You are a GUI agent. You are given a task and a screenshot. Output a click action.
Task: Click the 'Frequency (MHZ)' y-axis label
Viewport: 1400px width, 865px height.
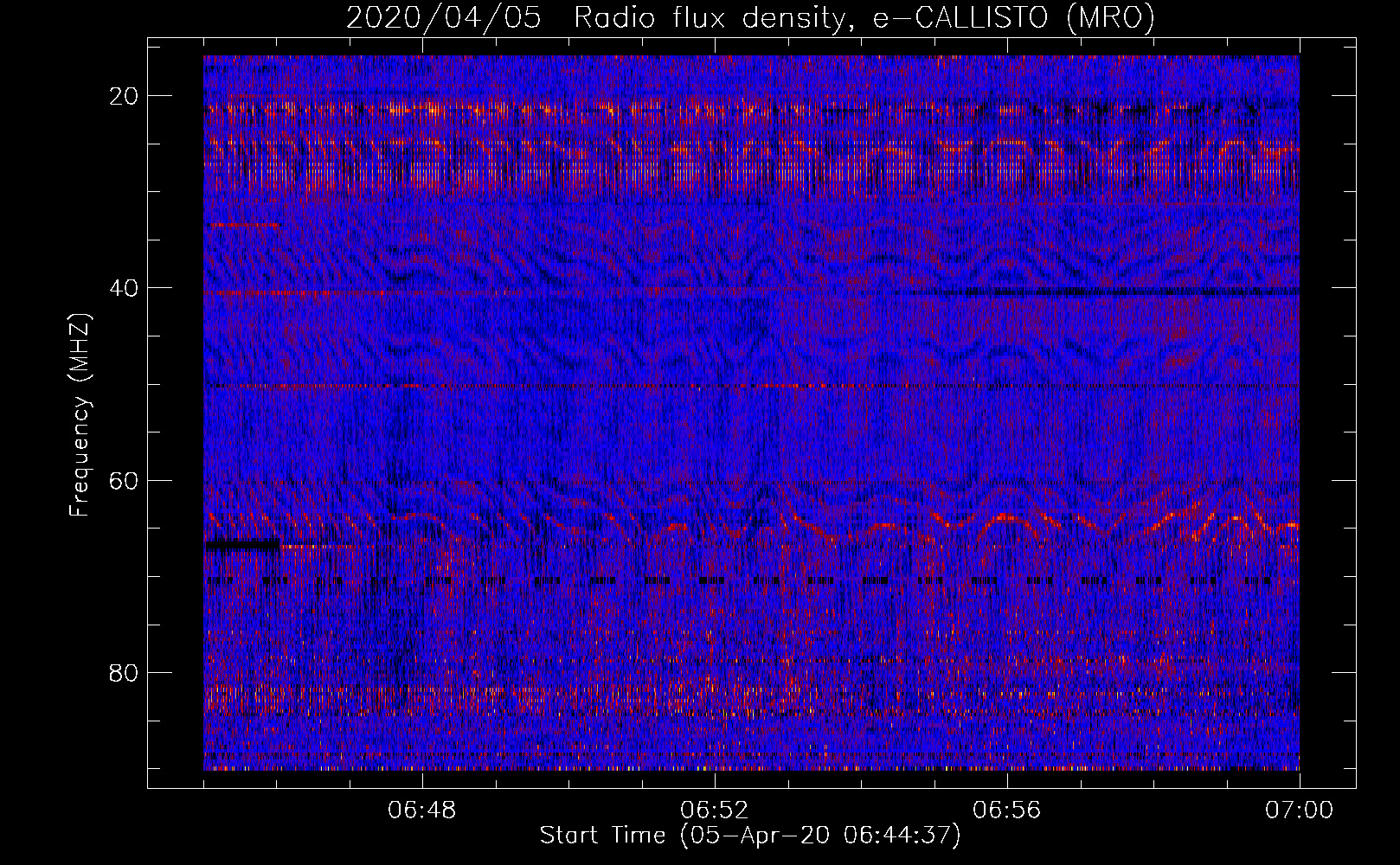[80, 415]
